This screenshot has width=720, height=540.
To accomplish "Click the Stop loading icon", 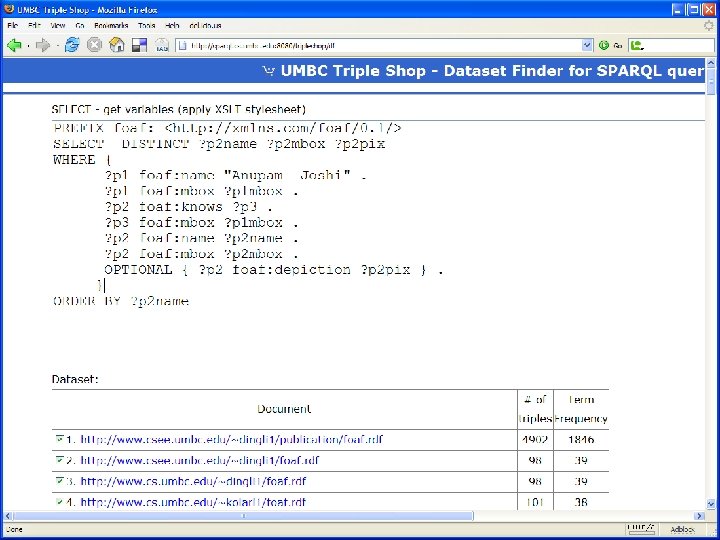I will tap(94, 45).
